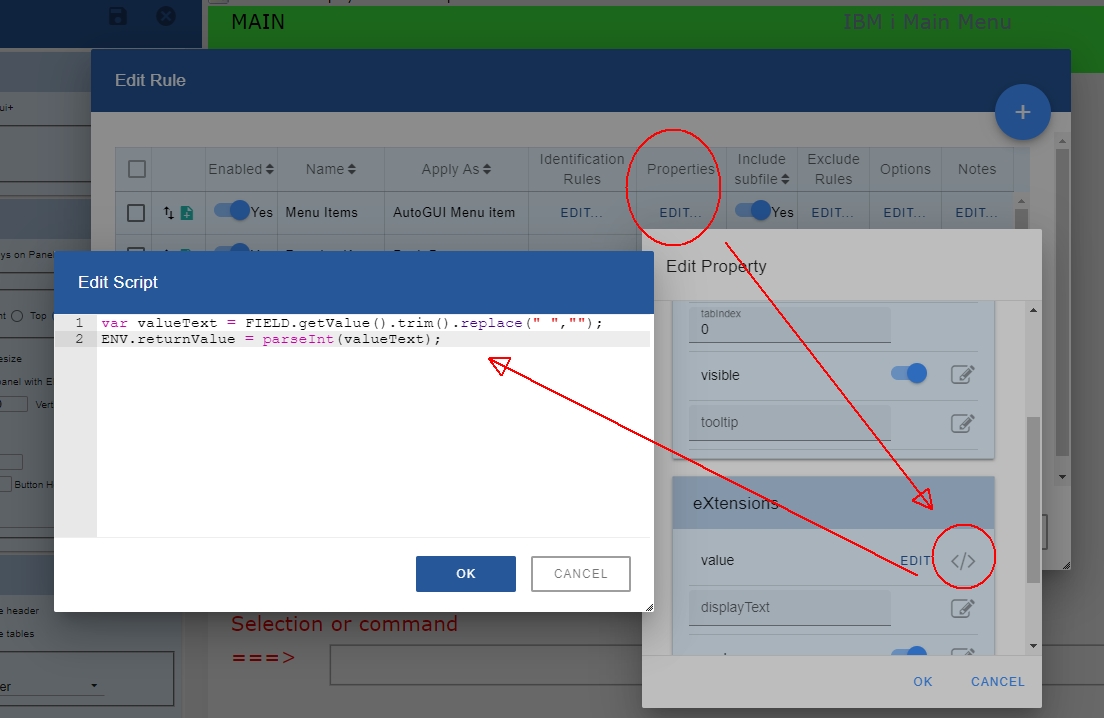
Task: Sort the table by Enabled column
Action: [241, 169]
